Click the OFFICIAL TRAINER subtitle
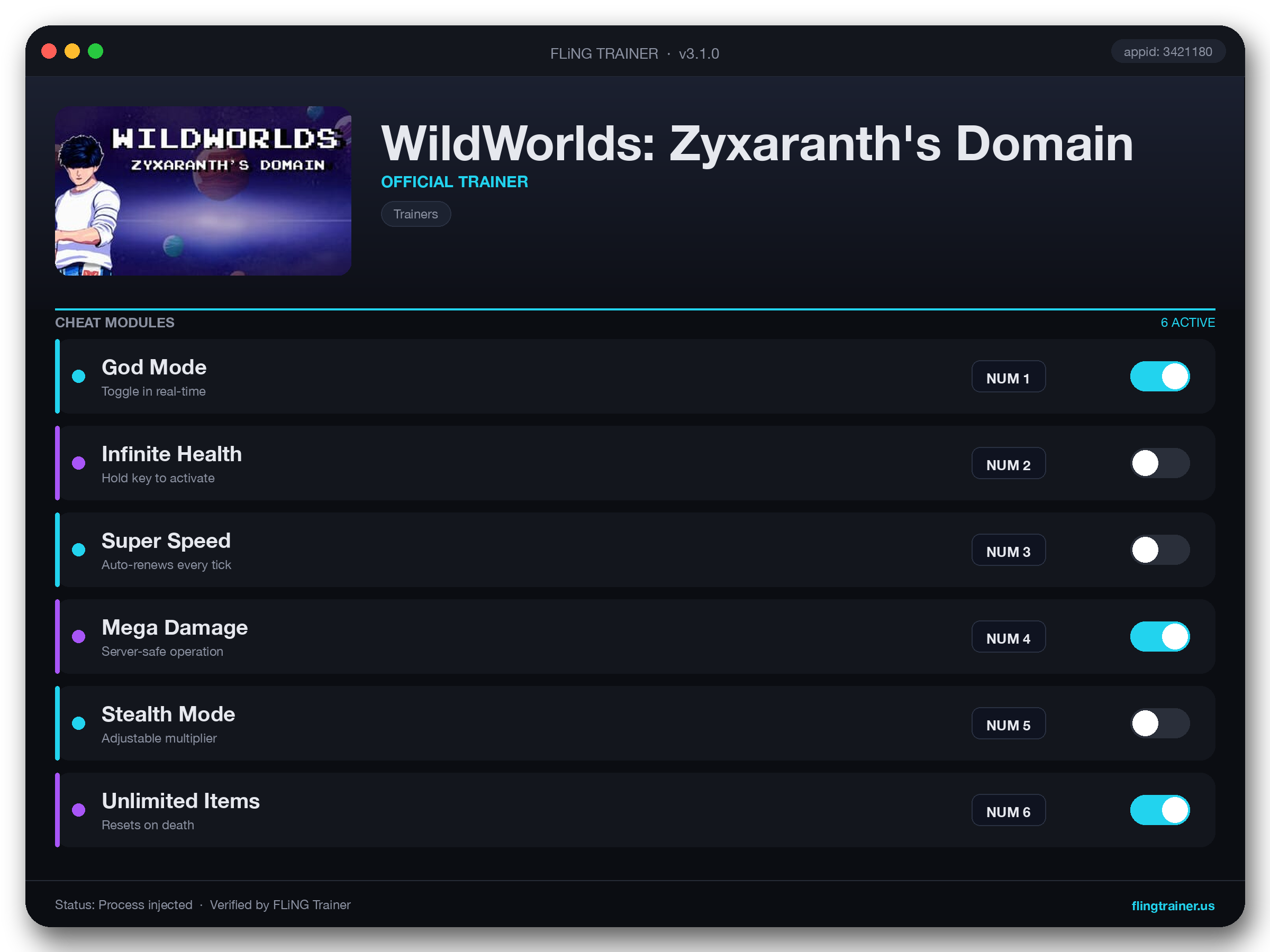The height and width of the screenshot is (952, 1270). (x=455, y=182)
